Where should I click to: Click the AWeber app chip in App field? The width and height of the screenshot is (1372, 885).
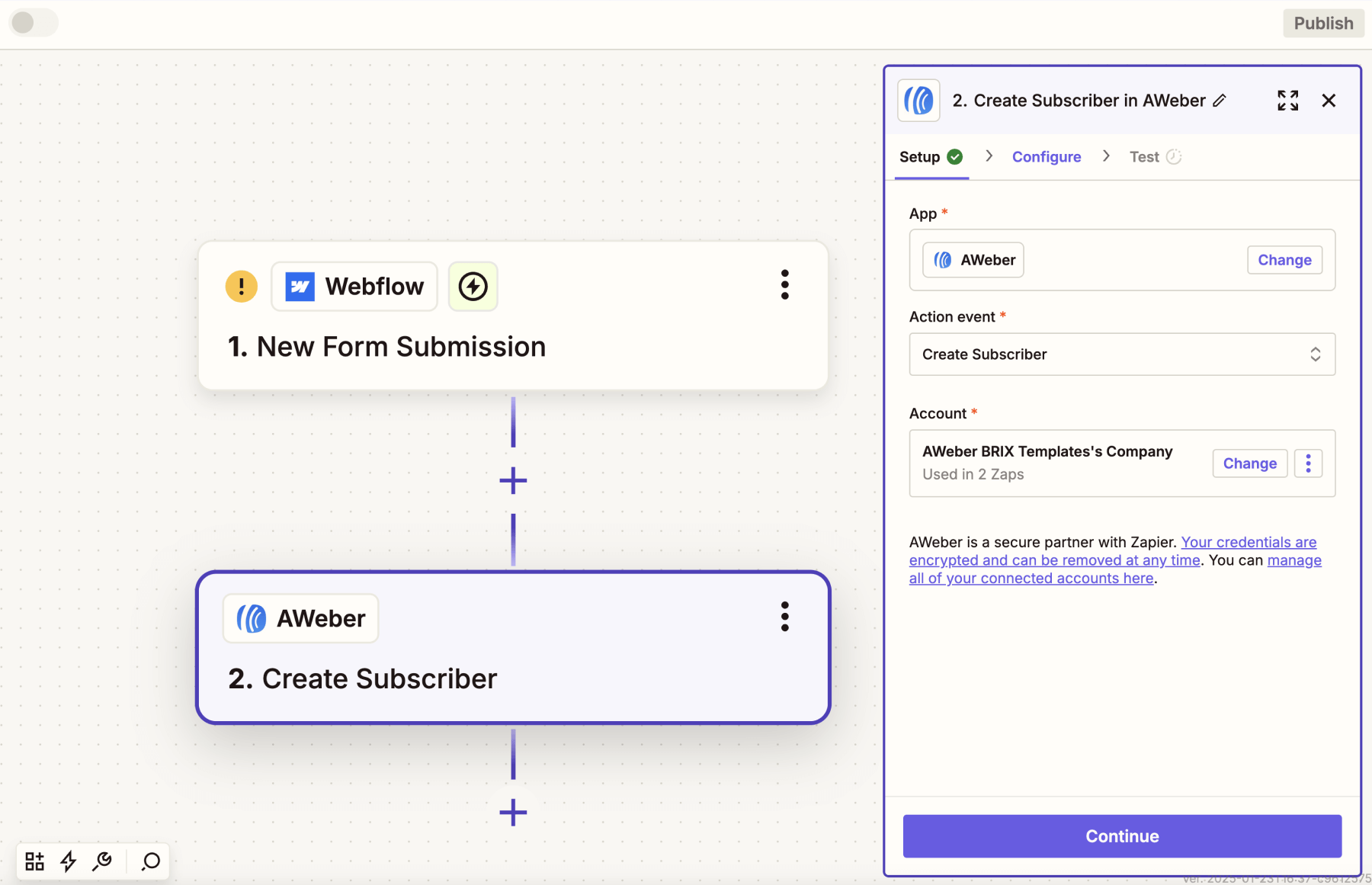coord(973,260)
